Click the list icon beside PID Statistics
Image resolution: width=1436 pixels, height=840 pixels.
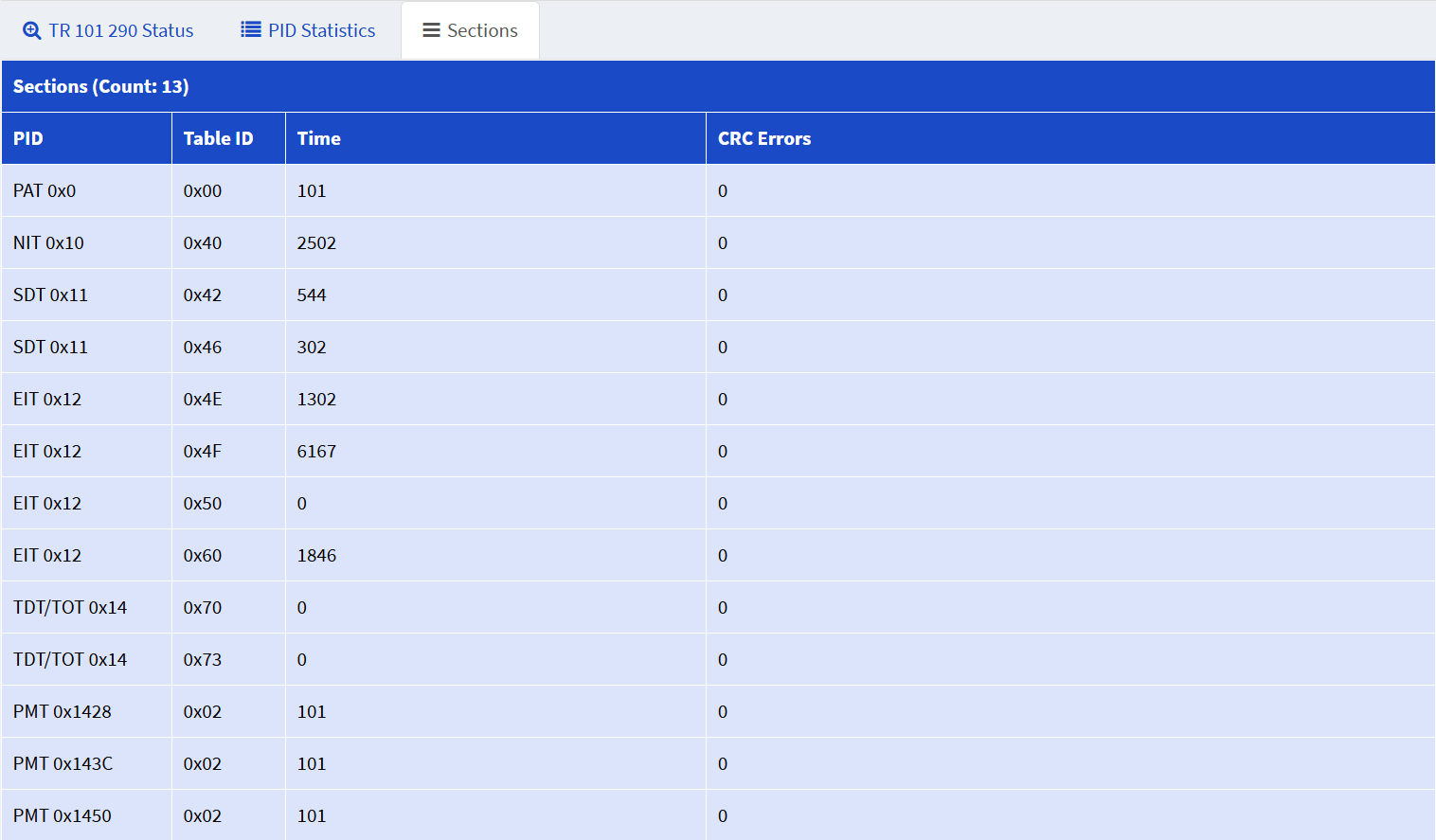point(251,30)
